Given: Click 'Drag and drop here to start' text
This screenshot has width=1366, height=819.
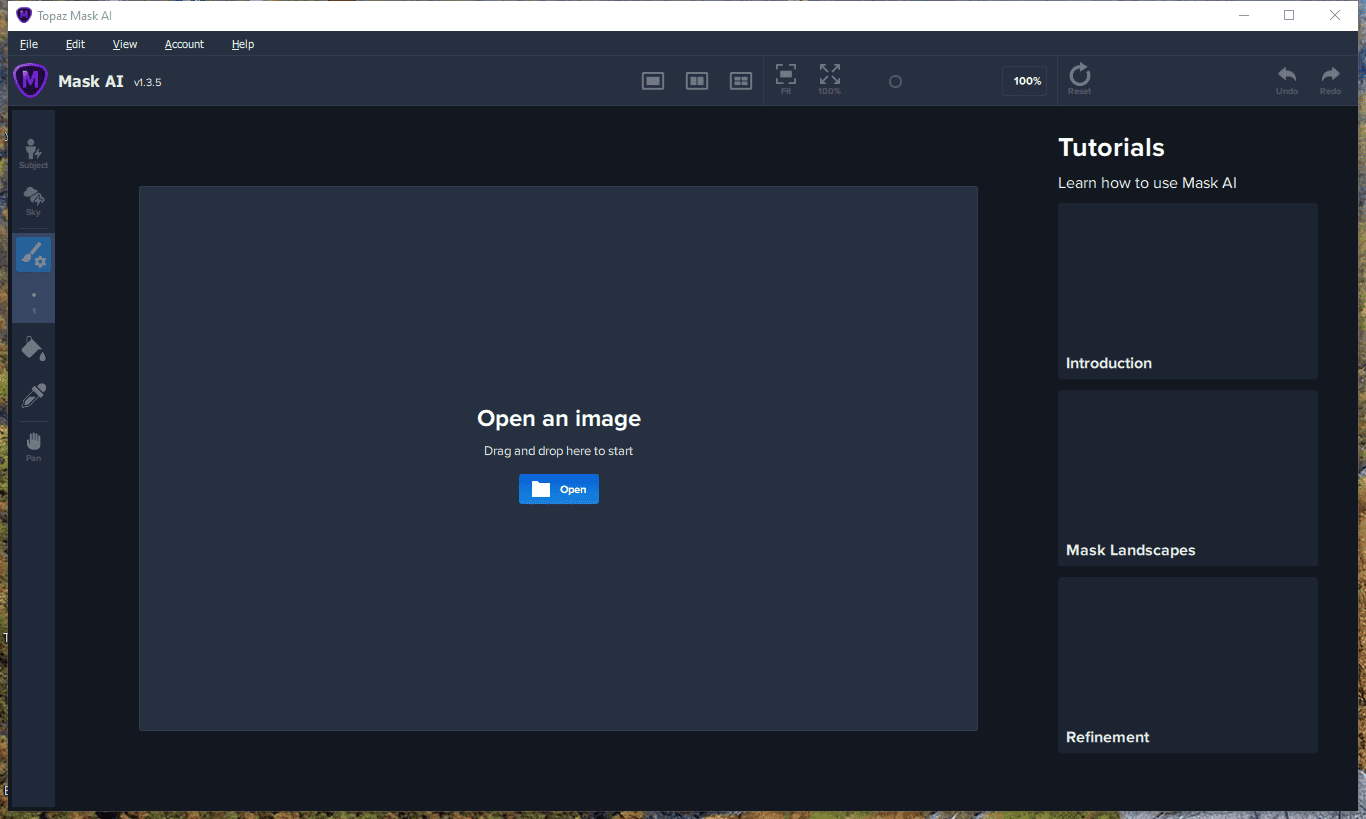Looking at the screenshot, I should point(559,451).
